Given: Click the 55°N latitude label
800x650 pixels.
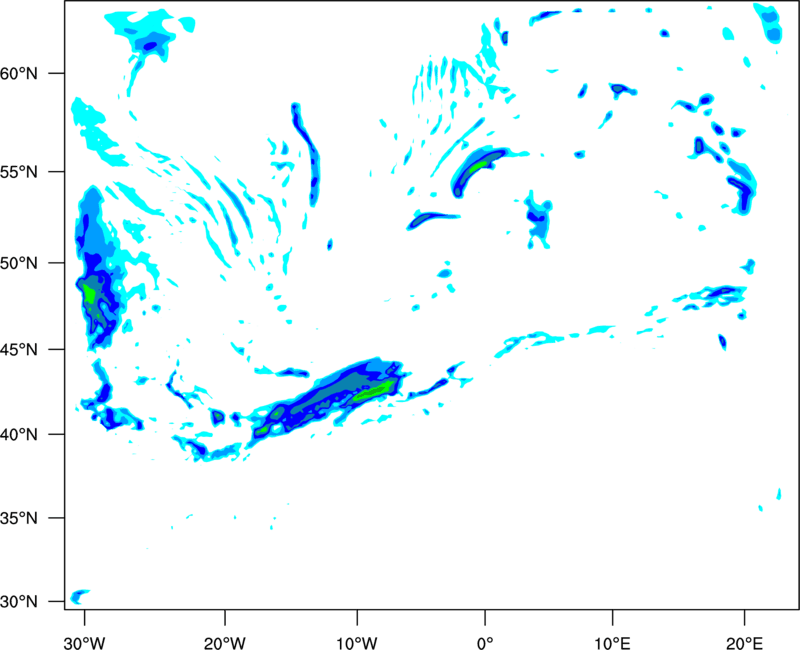Looking at the screenshot, I should (x=19, y=172).
